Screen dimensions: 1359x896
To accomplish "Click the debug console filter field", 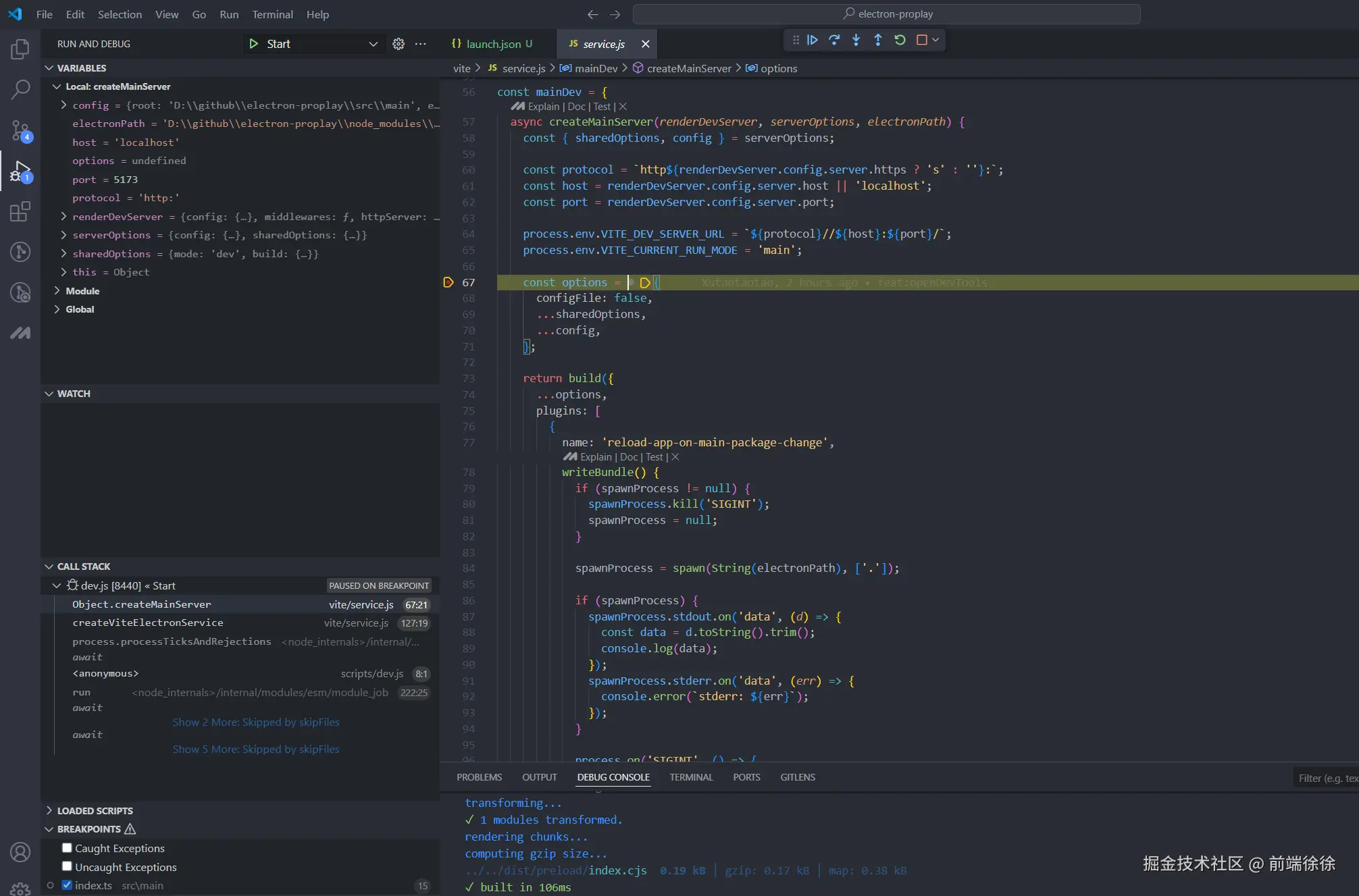I will [x=1327, y=779].
